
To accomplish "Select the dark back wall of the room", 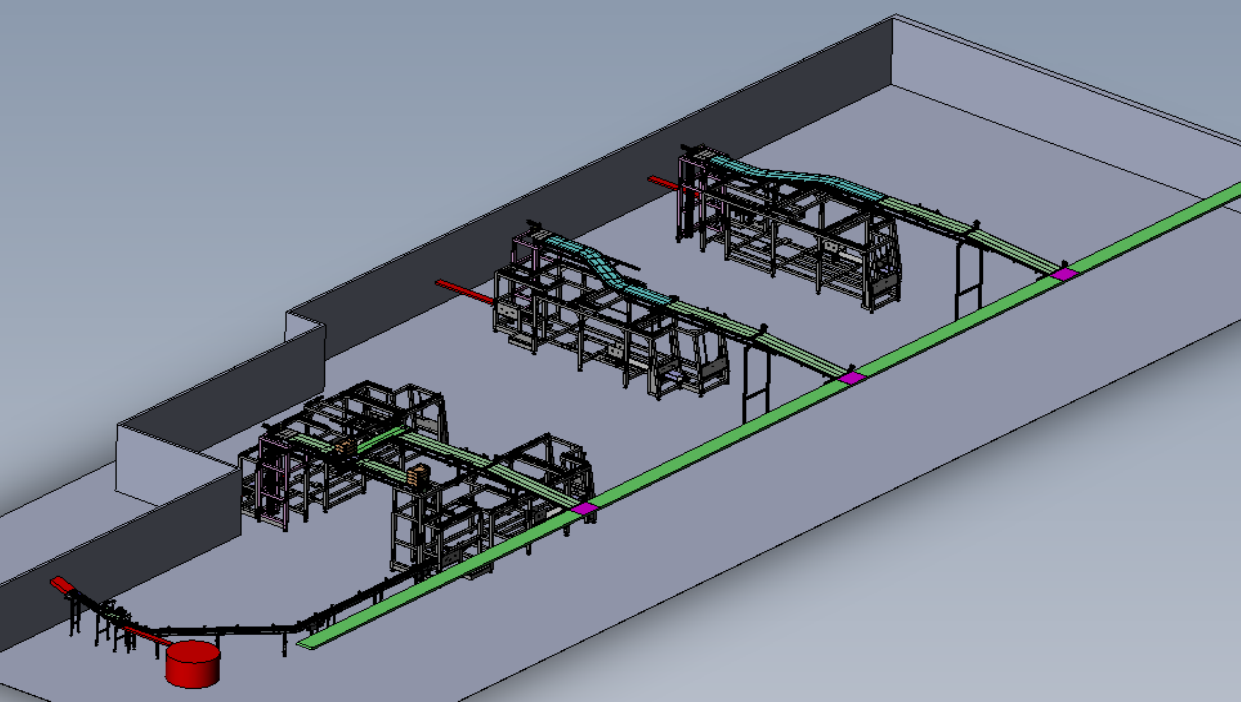I will pyautogui.click(x=600, y=160).
